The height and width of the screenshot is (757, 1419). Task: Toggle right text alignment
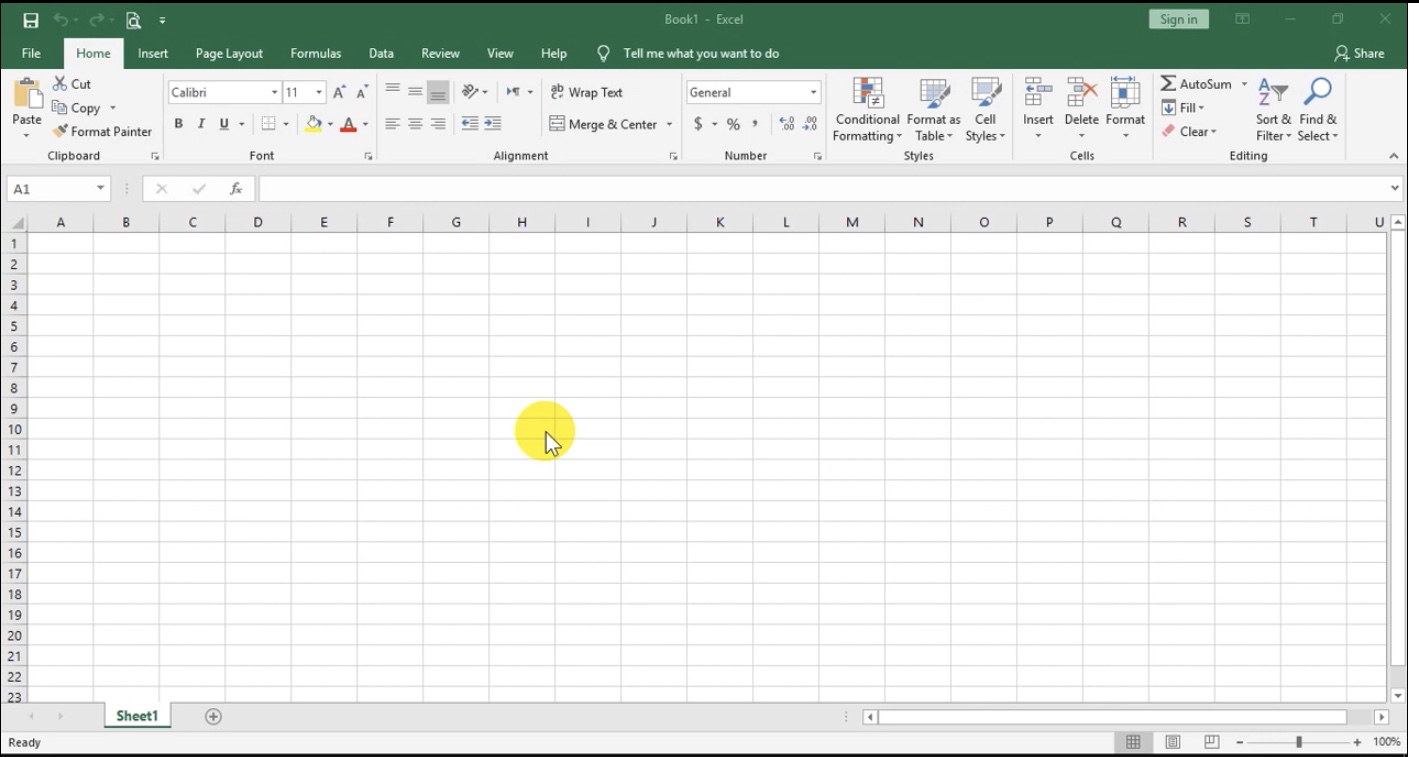point(438,124)
